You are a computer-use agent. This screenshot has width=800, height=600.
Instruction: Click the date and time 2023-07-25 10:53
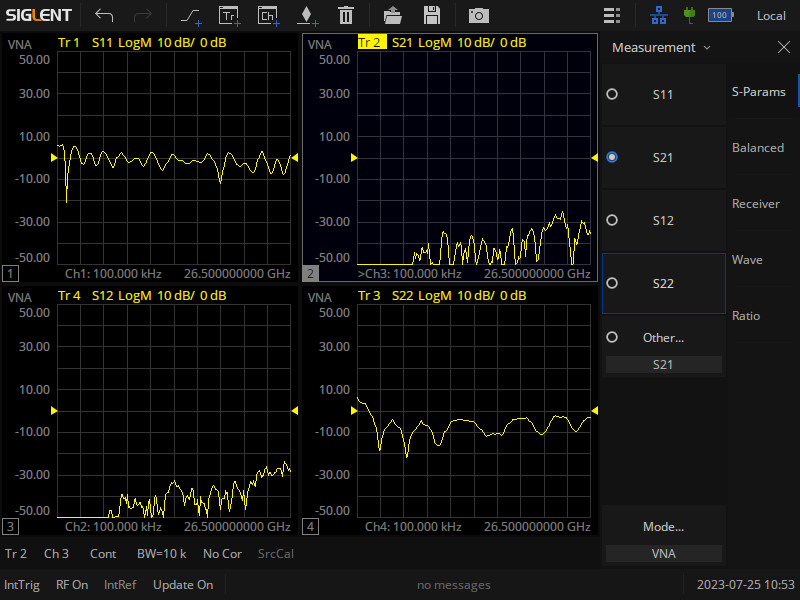(x=745, y=585)
